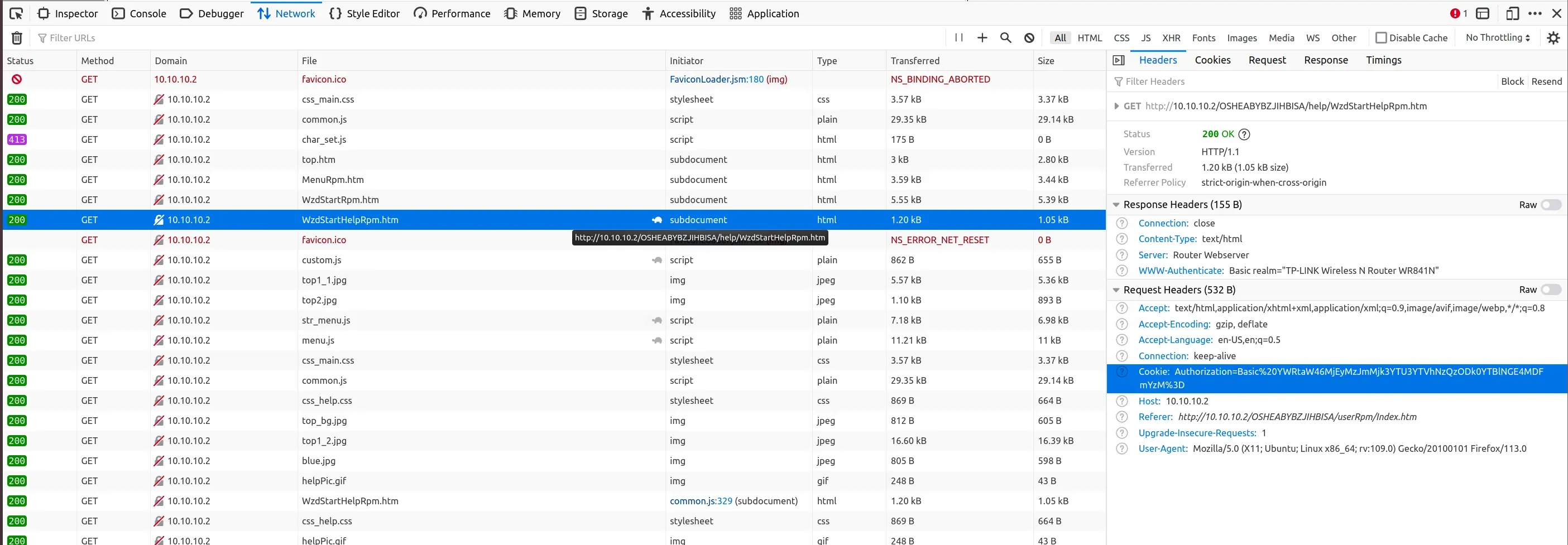
Task: Open the FaviconLoader.jsm:180 initiator link
Action: pyautogui.click(x=716, y=79)
